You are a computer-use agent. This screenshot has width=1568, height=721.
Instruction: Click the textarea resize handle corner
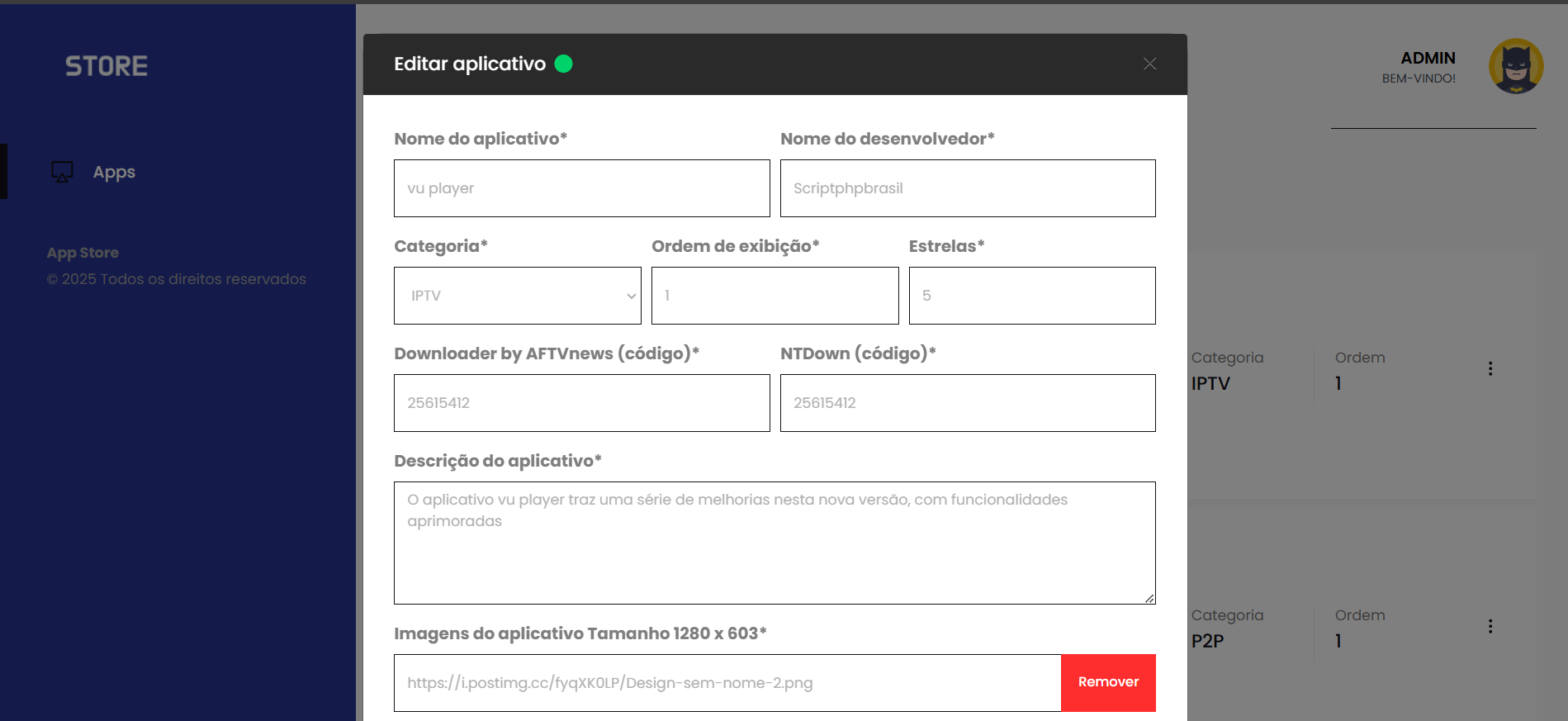[1149, 599]
